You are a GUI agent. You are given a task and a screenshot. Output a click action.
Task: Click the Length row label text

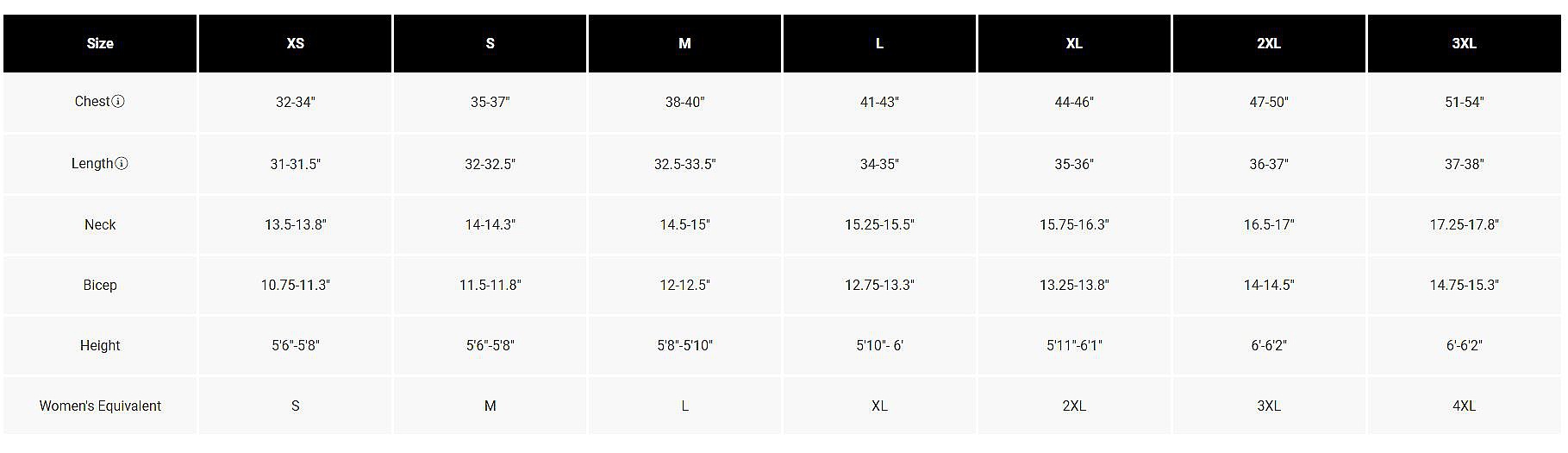[92, 164]
